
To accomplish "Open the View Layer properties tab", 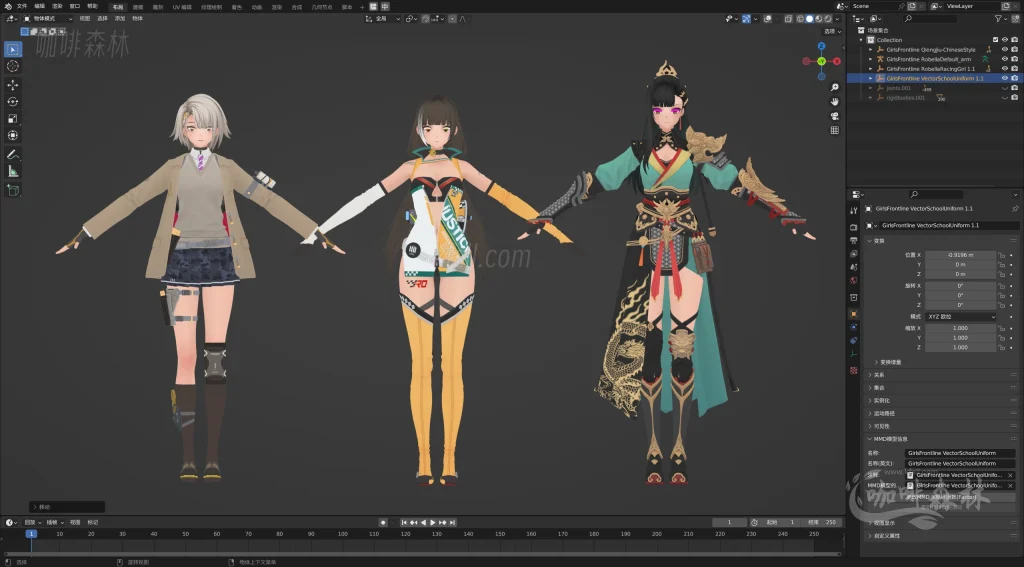I will (x=854, y=253).
